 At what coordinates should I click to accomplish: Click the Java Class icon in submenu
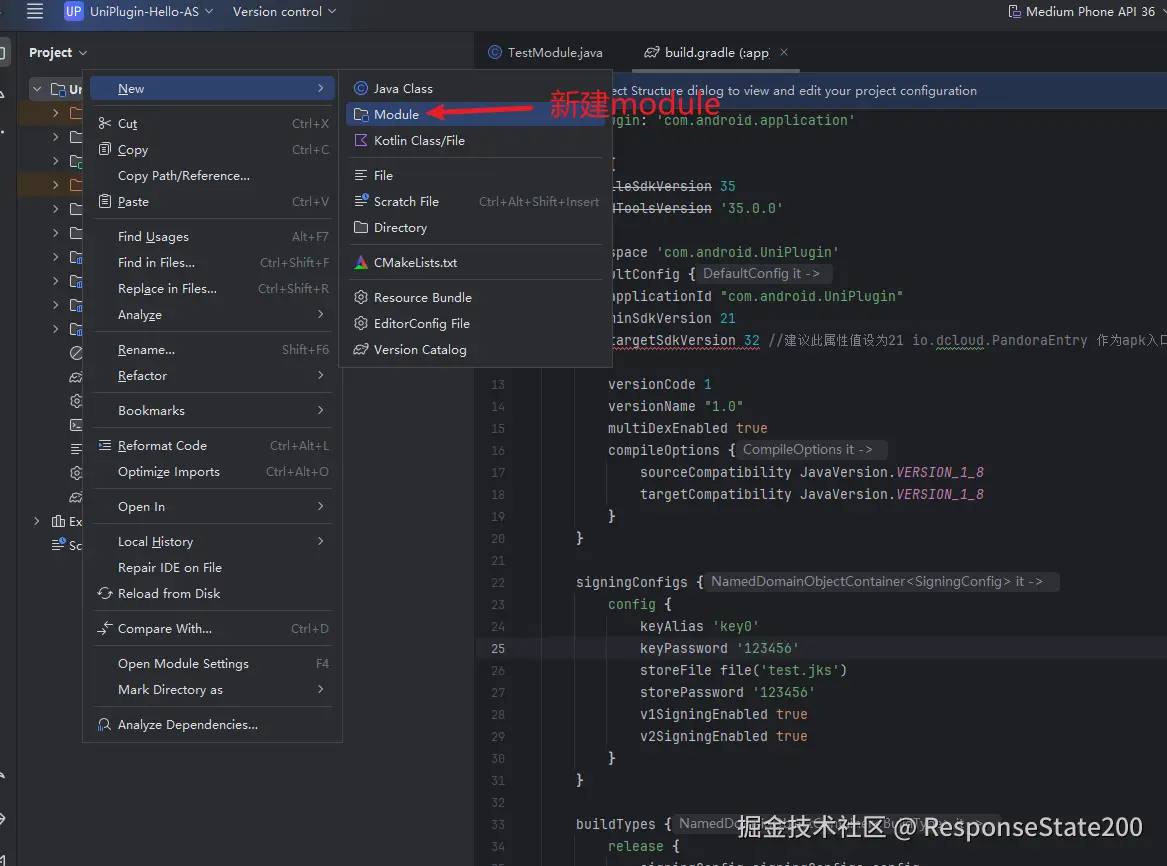coord(361,89)
